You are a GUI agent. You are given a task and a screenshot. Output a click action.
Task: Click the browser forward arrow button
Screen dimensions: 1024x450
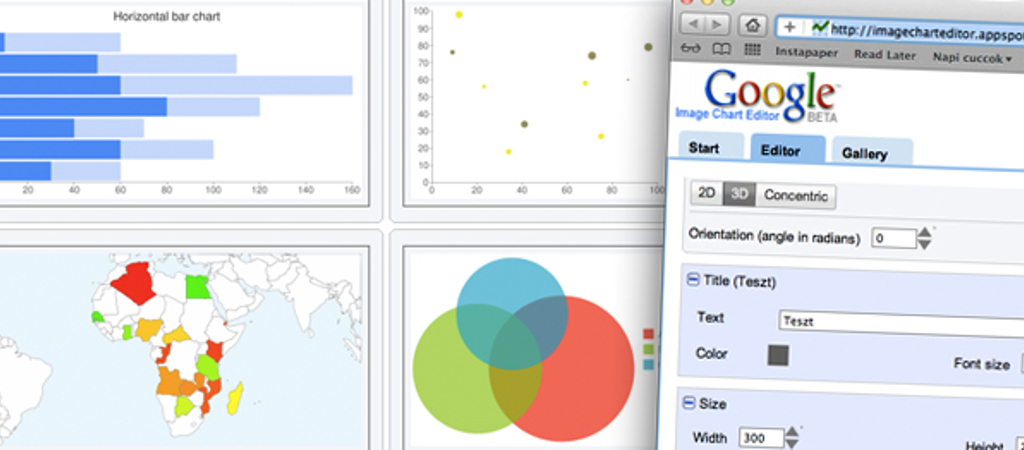click(x=717, y=25)
